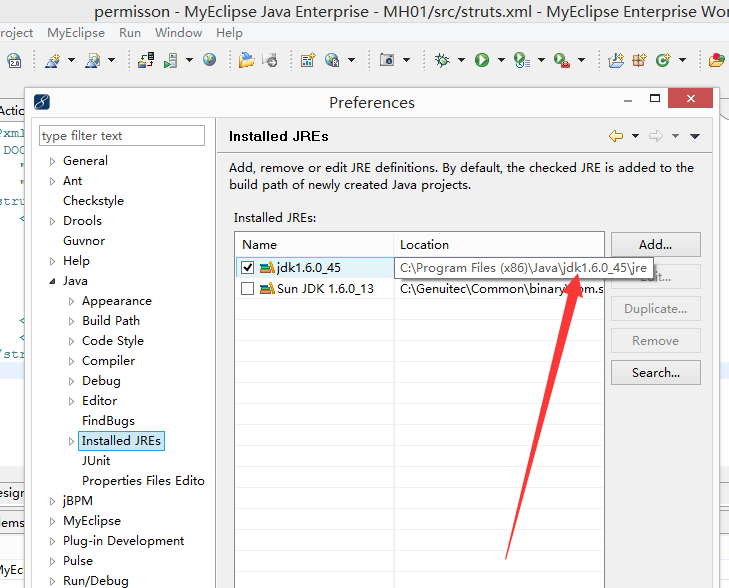Viewport: 729px width, 588px height.
Task: Collapse the Java preferences tree node
Action: click(x=52, y=281)
